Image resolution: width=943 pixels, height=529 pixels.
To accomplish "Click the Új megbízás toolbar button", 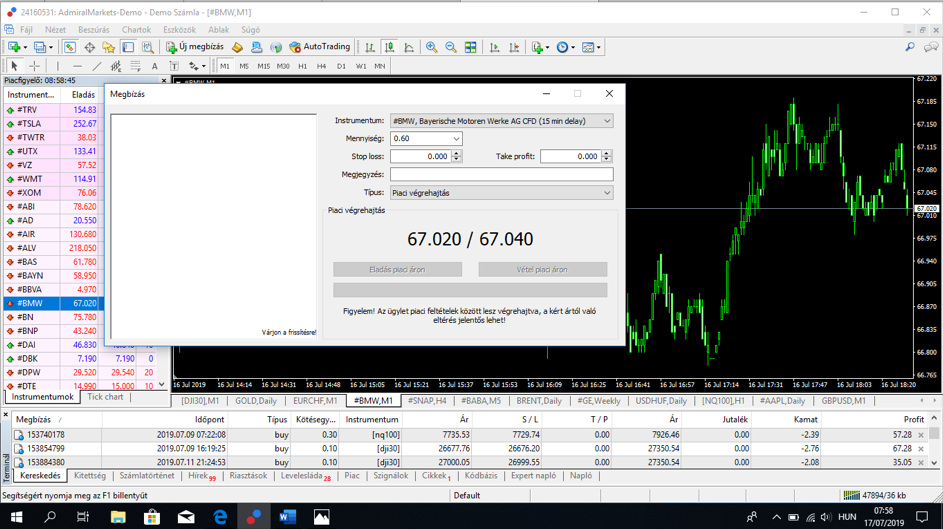I will pos(195,47).
